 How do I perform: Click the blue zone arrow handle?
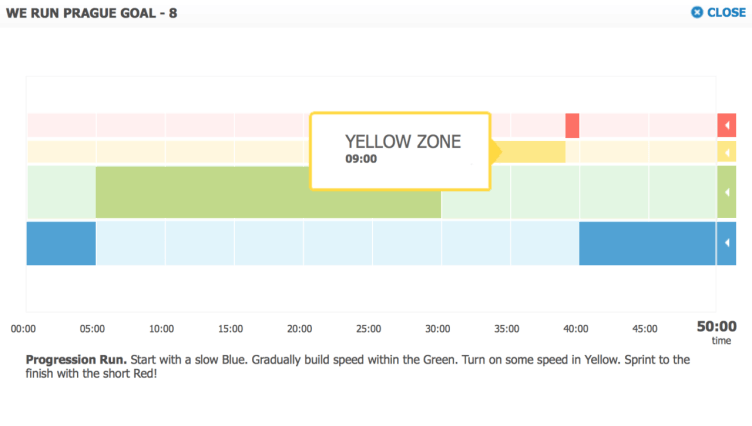[x=727, y=243]
